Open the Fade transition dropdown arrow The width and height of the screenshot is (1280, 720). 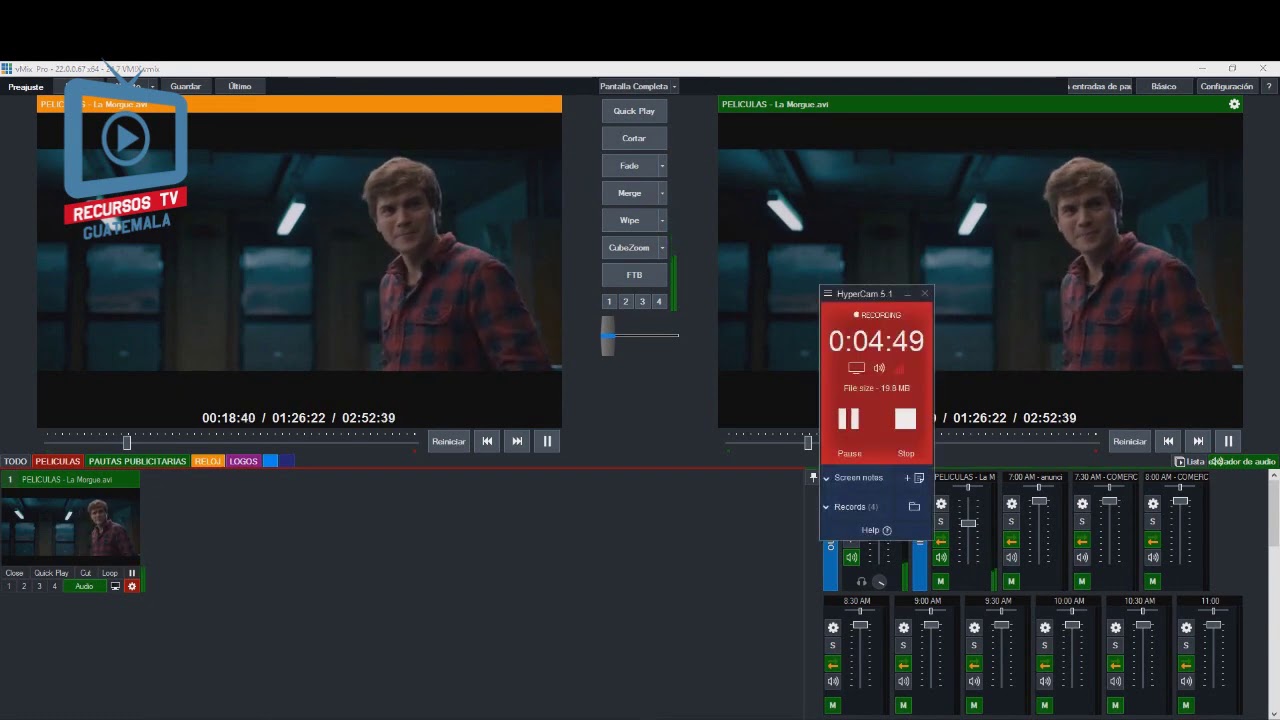point(662,166)
